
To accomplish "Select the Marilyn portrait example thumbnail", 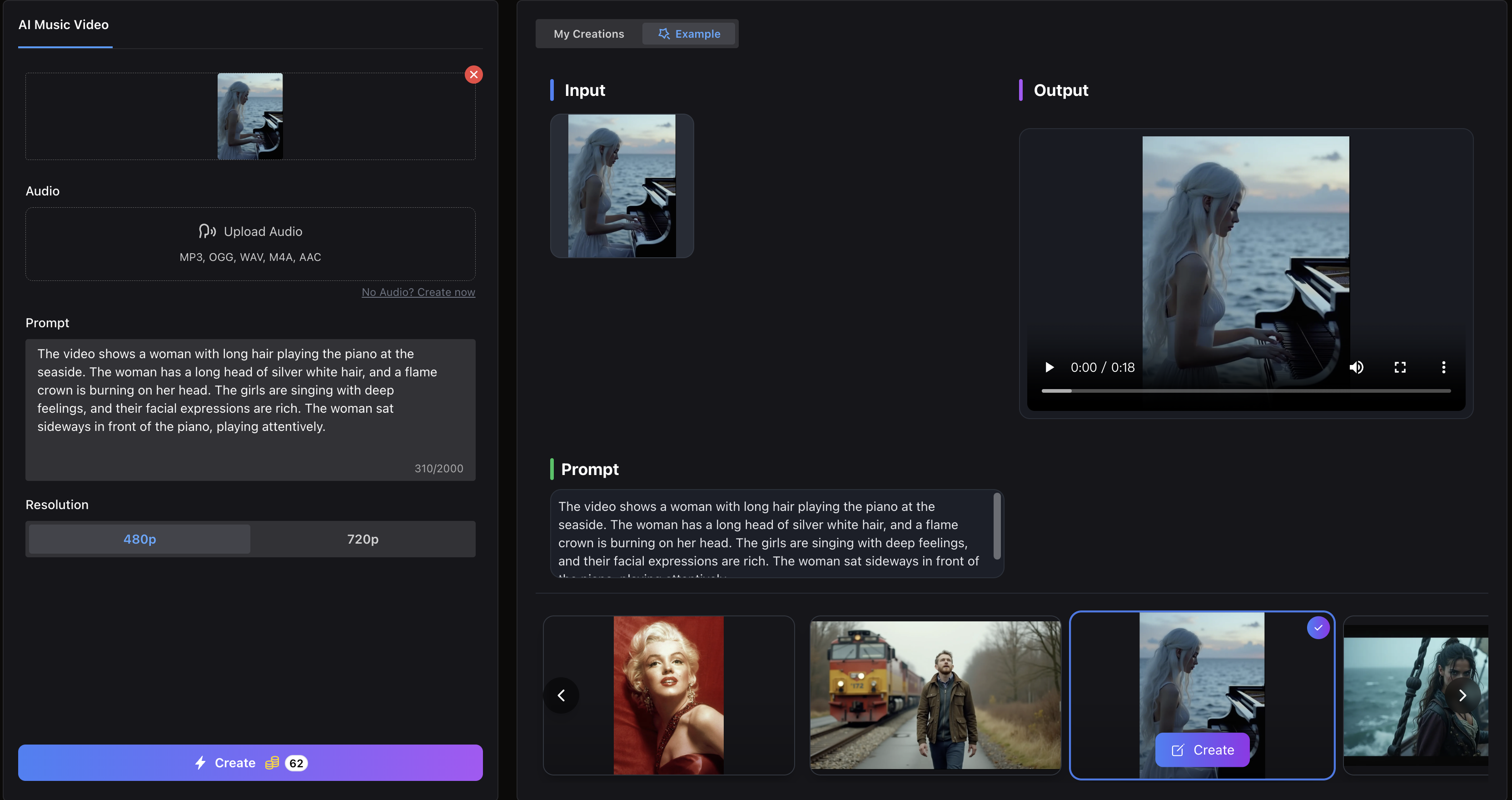I will pos(669,695).
